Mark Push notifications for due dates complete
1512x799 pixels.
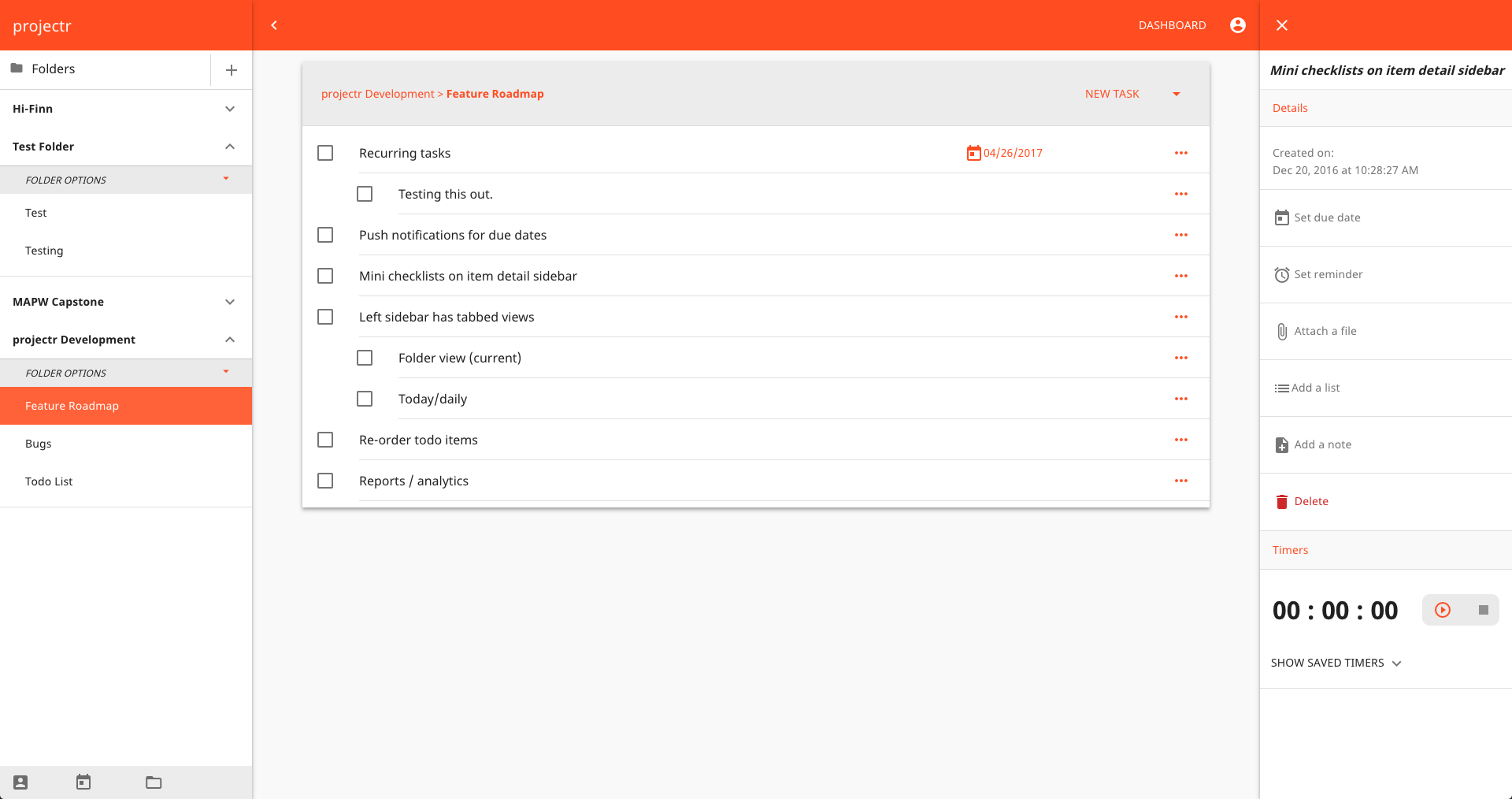tap(325, 235)
